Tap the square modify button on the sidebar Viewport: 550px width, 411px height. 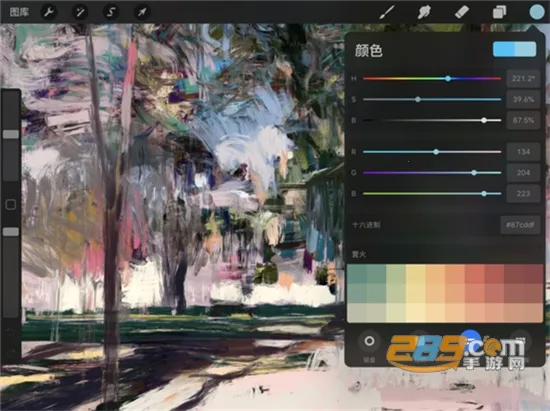11,204
